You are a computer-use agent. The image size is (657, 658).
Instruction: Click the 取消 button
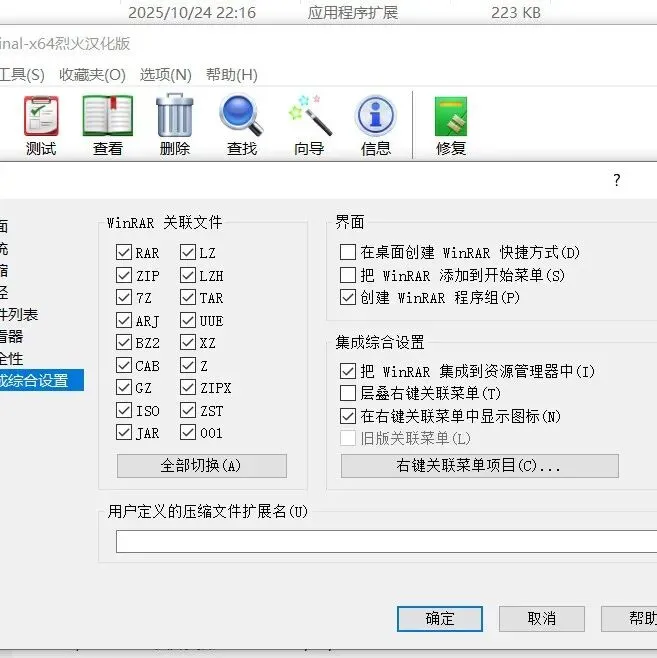(542, 619)
